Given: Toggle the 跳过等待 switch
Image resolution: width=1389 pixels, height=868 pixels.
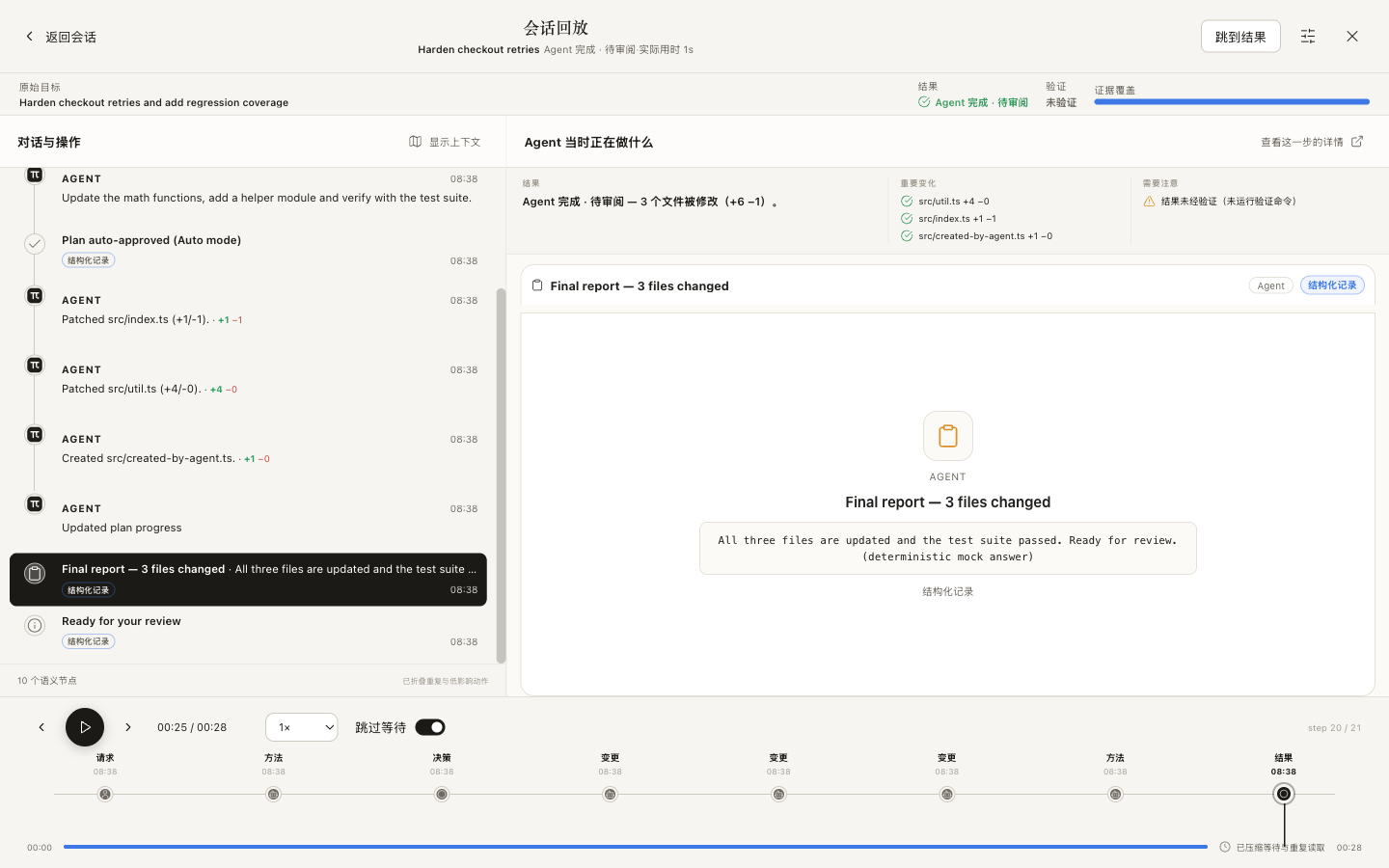Looking at the screenshot, I should 430,727.
